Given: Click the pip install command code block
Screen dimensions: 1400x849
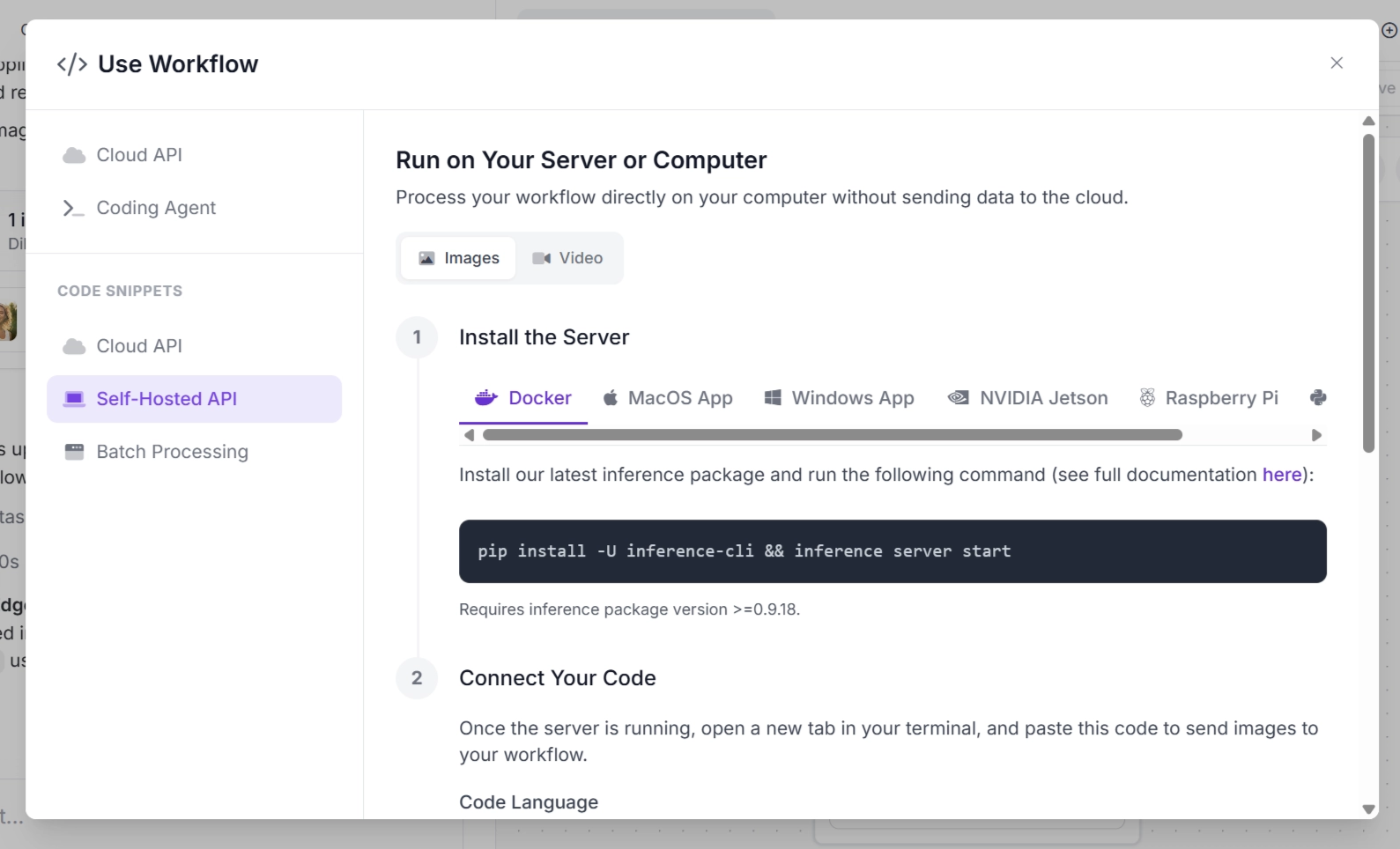Looking at the screenshot, I should tap(893, 551).
